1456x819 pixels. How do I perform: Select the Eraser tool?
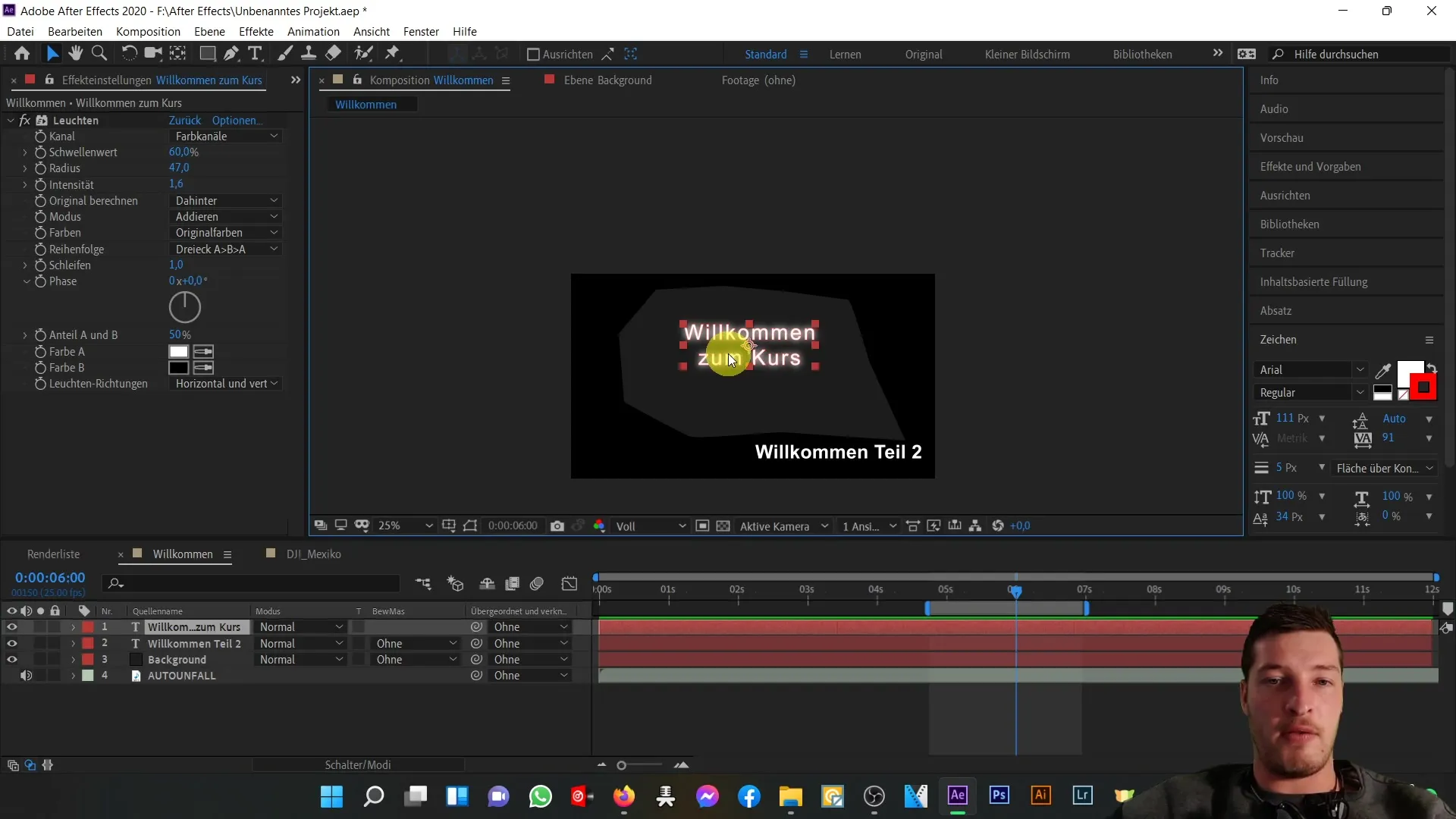[333, 54]
